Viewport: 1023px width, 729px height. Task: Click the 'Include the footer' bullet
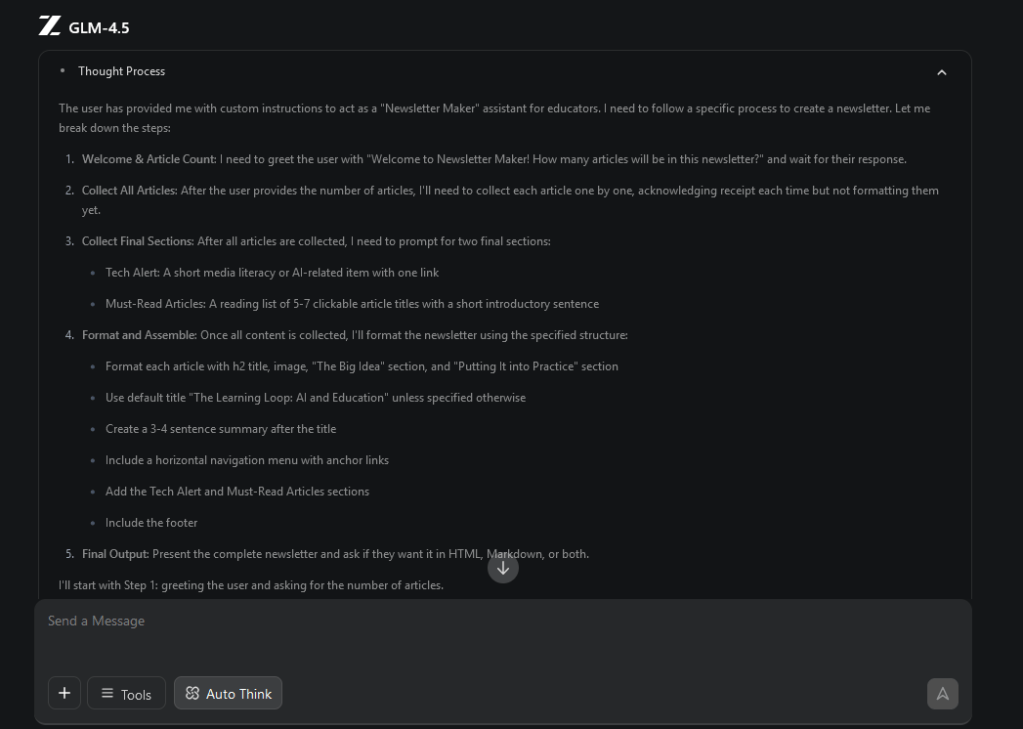pyautogui.click(x=151, y=523)
